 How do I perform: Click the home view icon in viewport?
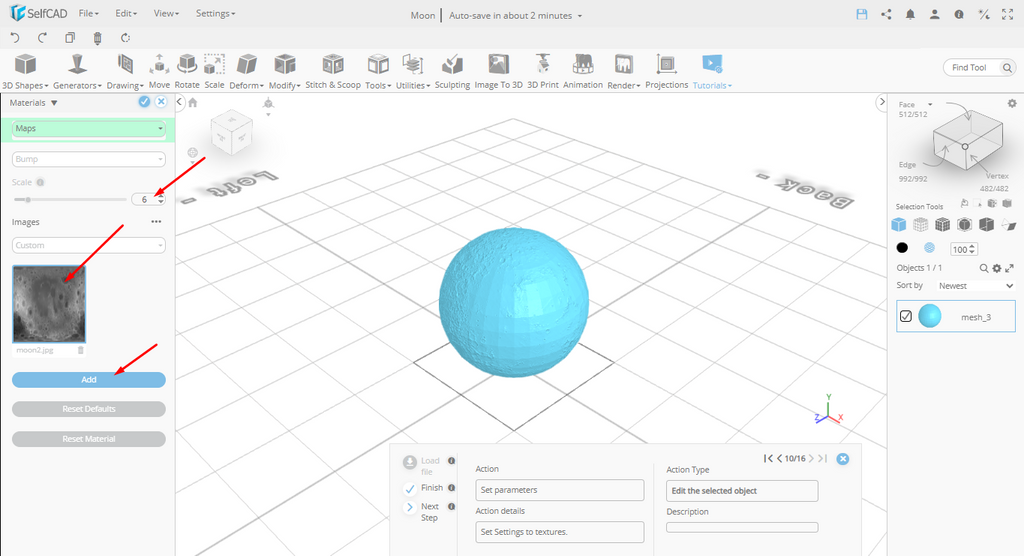coord(193,102)
